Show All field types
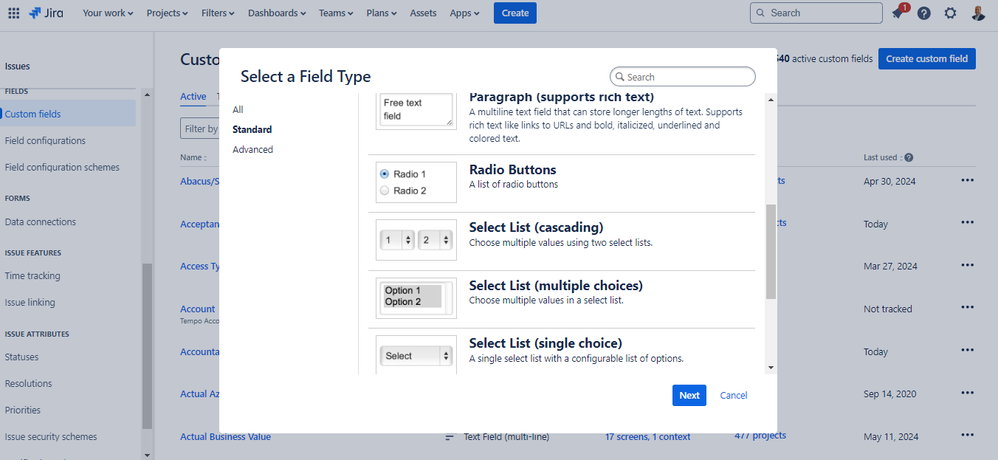This screenshot has width=998, height=460. point(238,110)
